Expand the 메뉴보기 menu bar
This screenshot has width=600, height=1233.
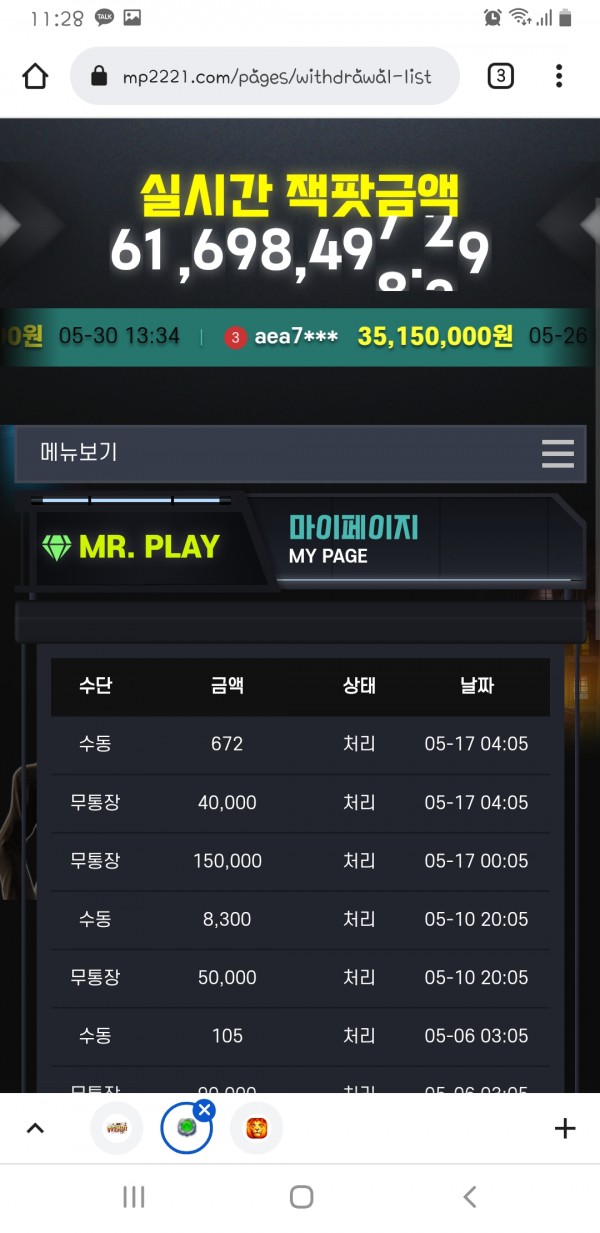click(300, 453)
